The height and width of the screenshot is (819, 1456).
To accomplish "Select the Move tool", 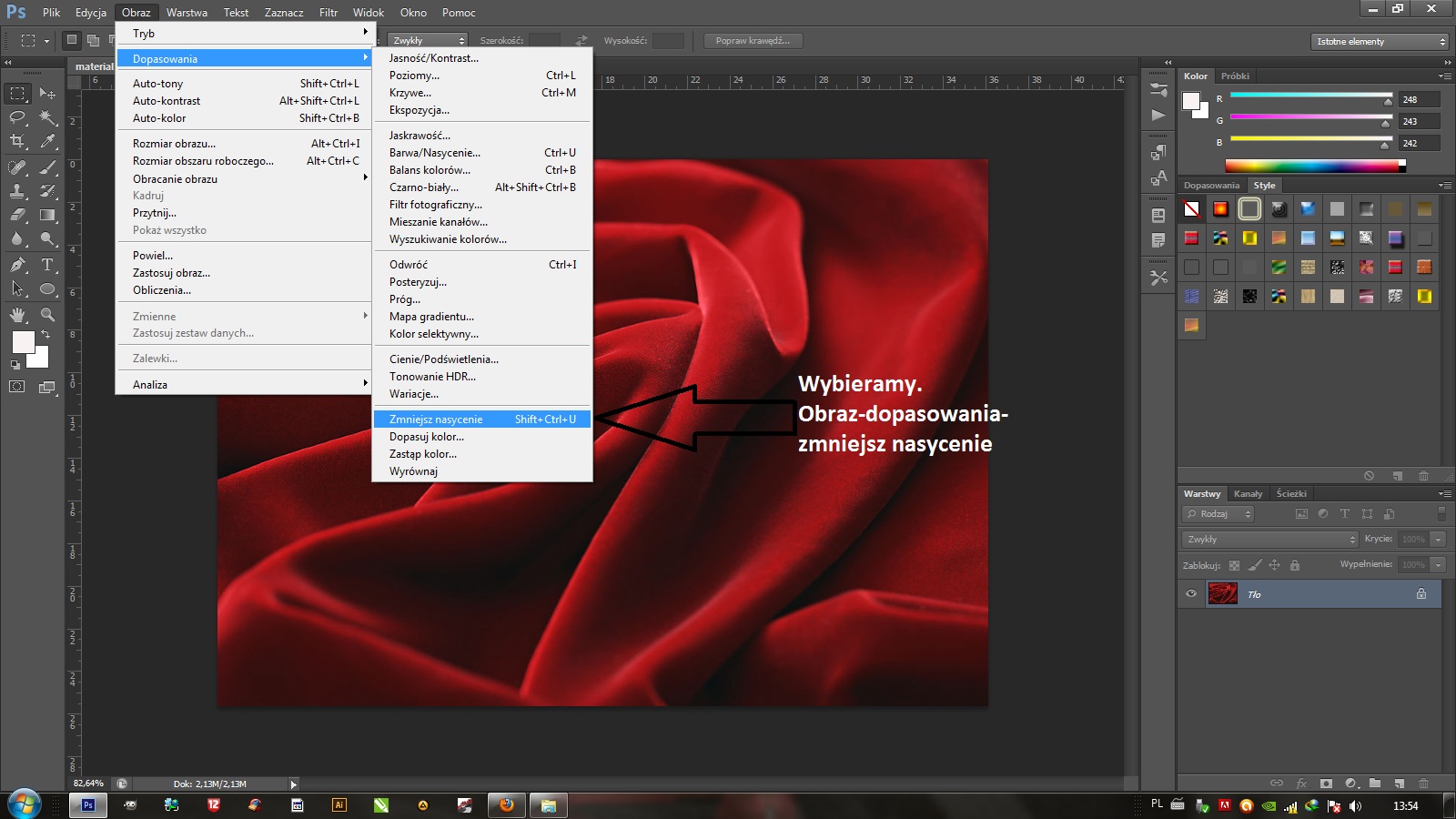I will tap(47, 93).
